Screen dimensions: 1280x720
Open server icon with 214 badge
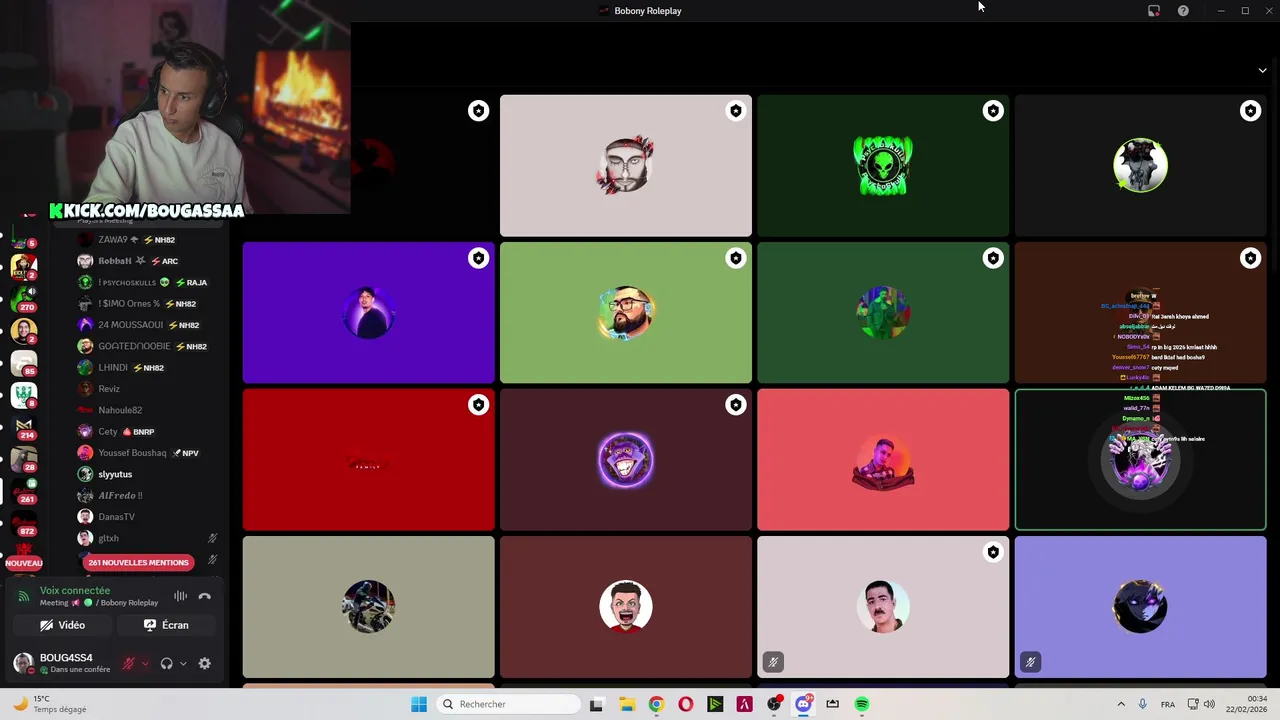tap(24, 427)
